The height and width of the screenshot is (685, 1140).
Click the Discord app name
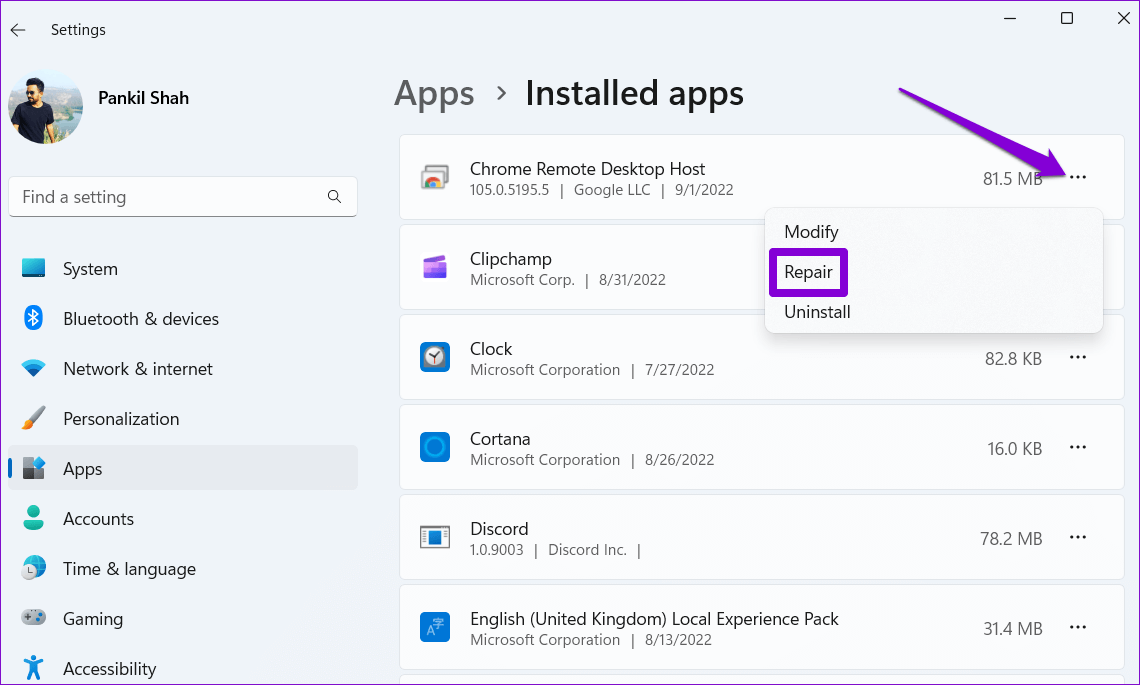click(499, 529)
